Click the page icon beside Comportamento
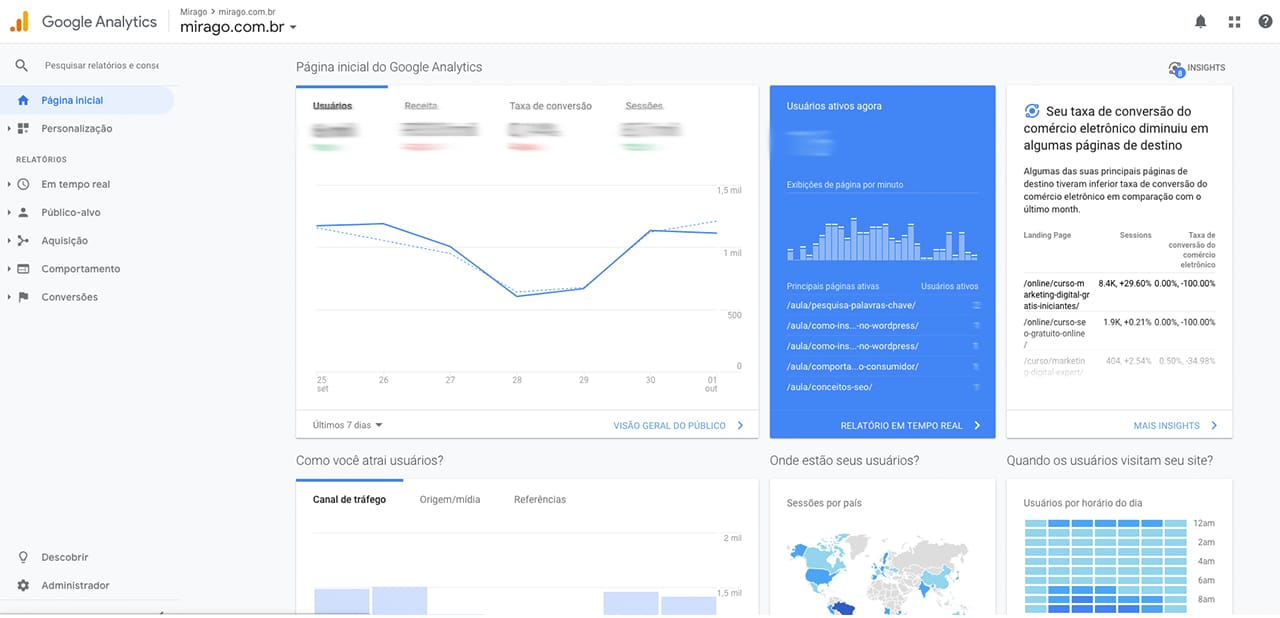The height and width of the screenshot is (618, 1280). coord(23,268)
